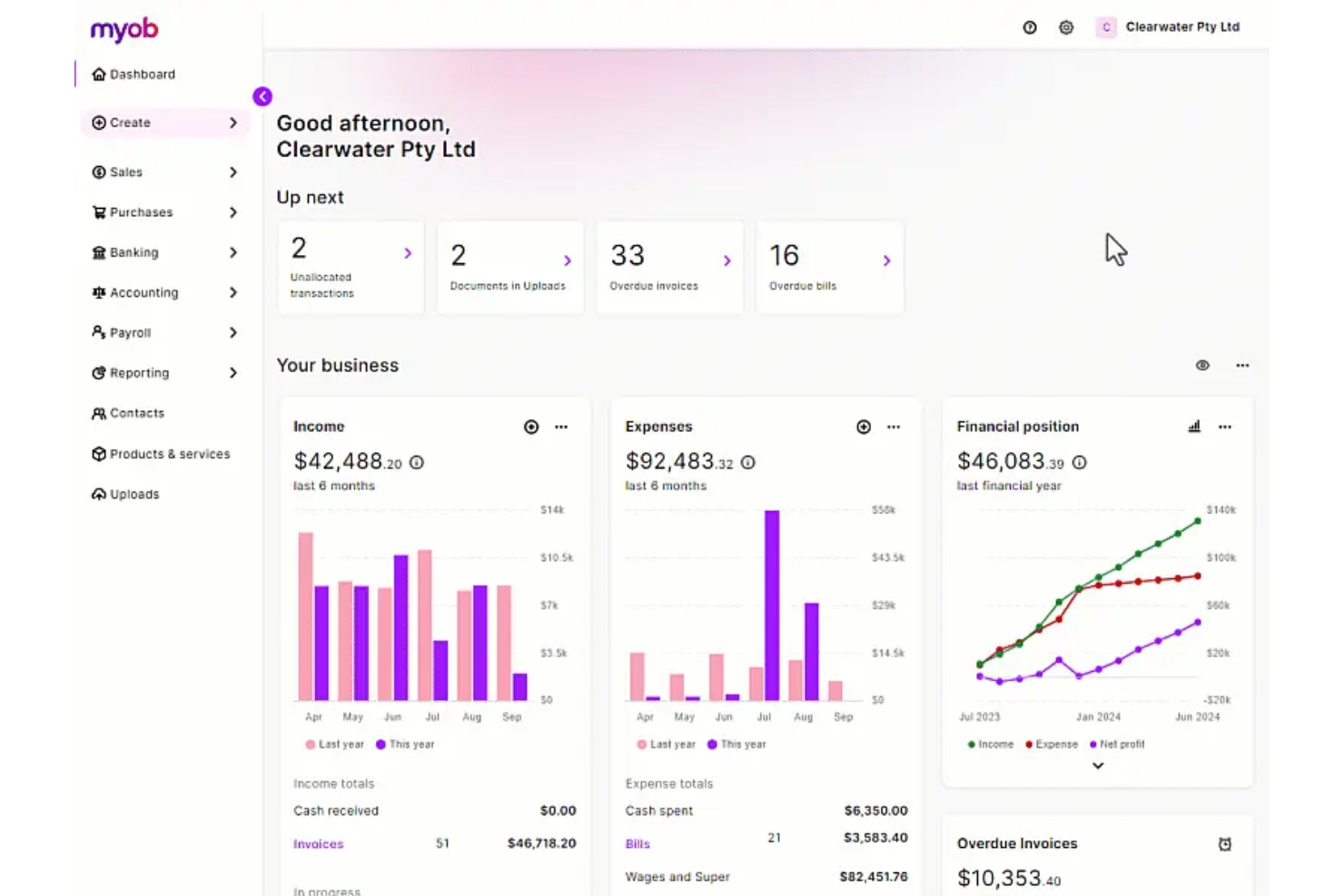Expand the Sales menu chevron
The width and height of the screenshot is (1344, 896).
233,172
